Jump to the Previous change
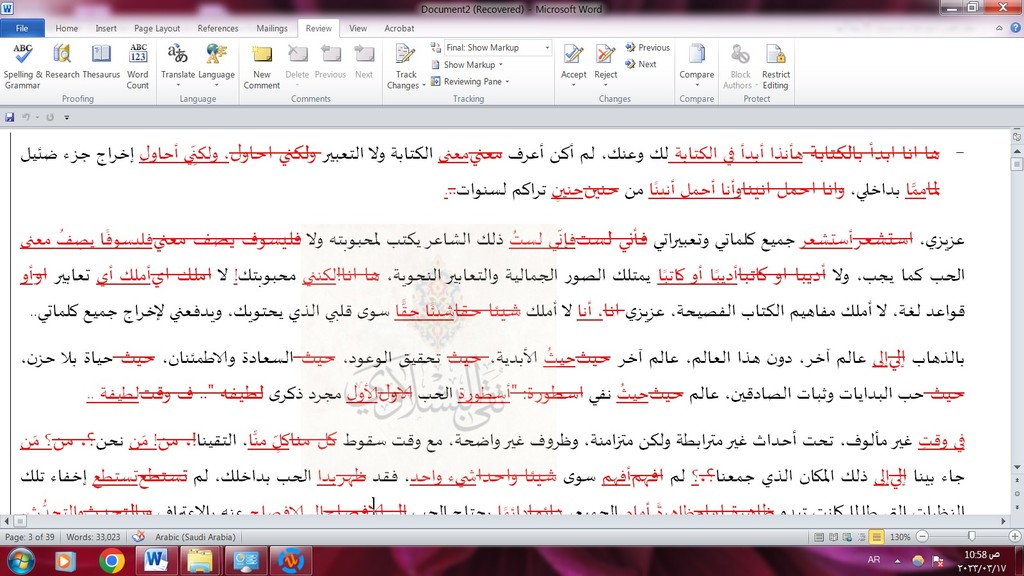Image resolution: width=1024 pixels, height=576 pixels. tap(647, 48)
